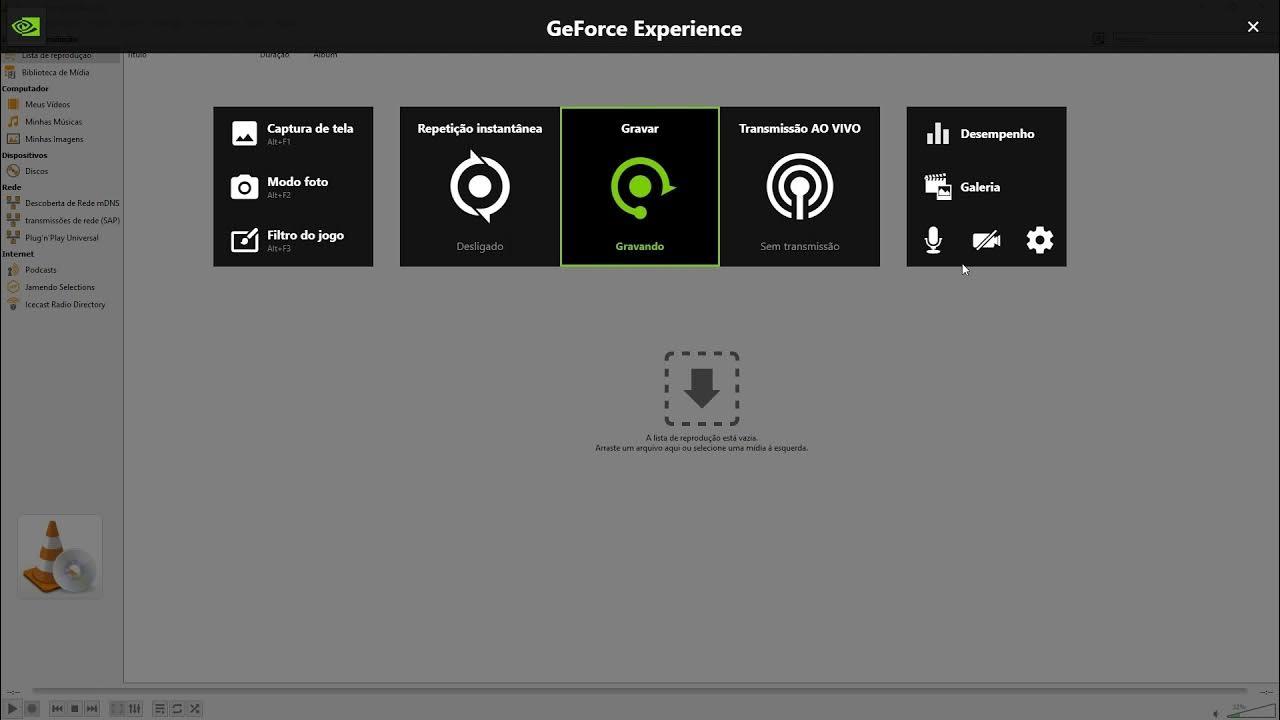The image size is (1280, 720).
Task: Click VLC record button beside play
Action: pos(32,708)
